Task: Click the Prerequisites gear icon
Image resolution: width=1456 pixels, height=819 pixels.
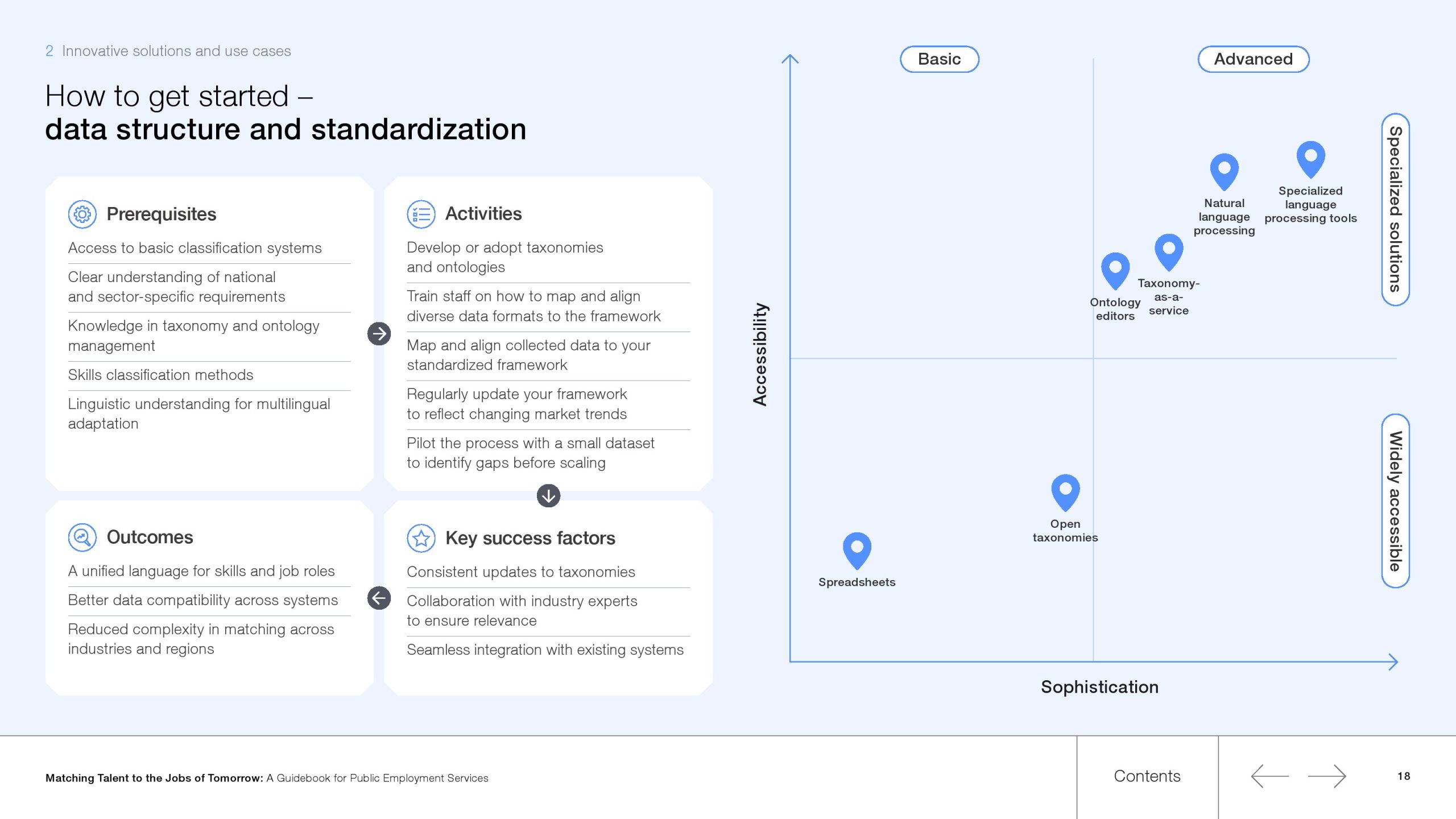Action: click(x=82, y=214)
